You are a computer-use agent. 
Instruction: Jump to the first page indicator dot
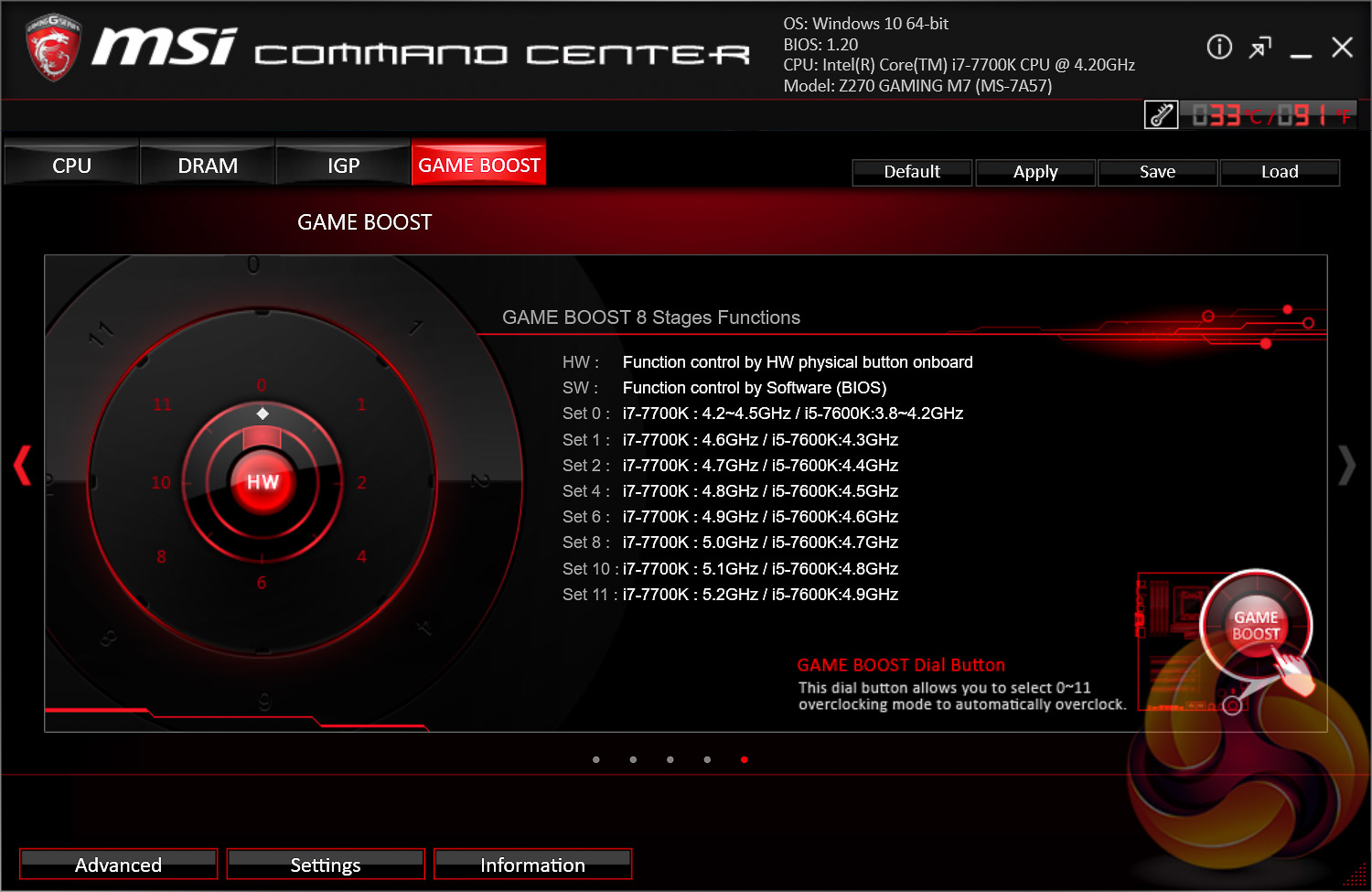596,759
